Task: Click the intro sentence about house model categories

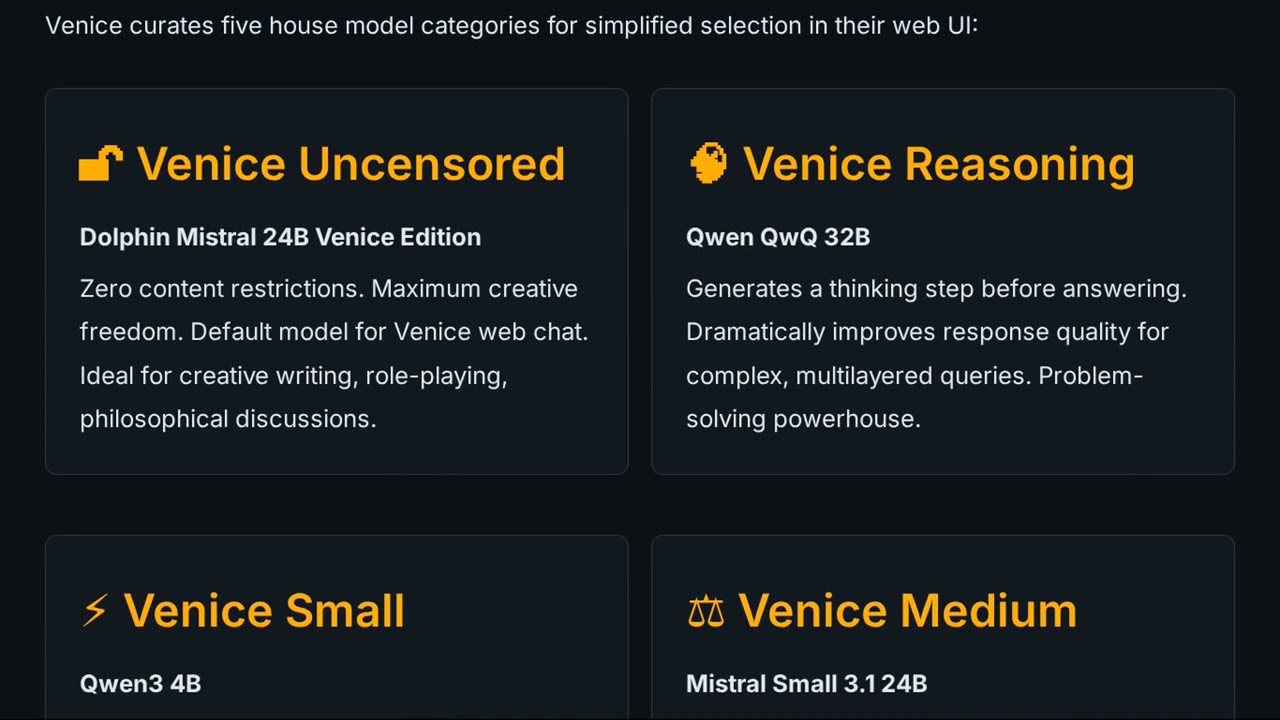Action: coord(511,25)
